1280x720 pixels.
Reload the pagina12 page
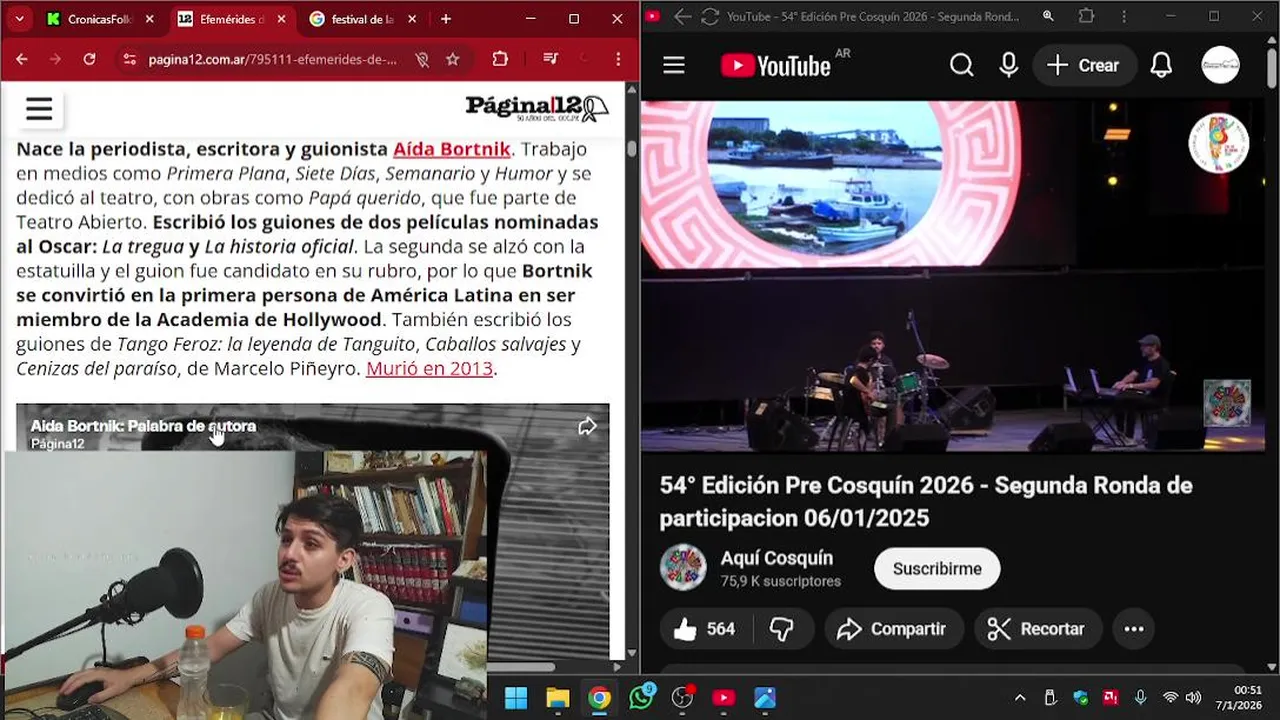(x=89, y=59)
